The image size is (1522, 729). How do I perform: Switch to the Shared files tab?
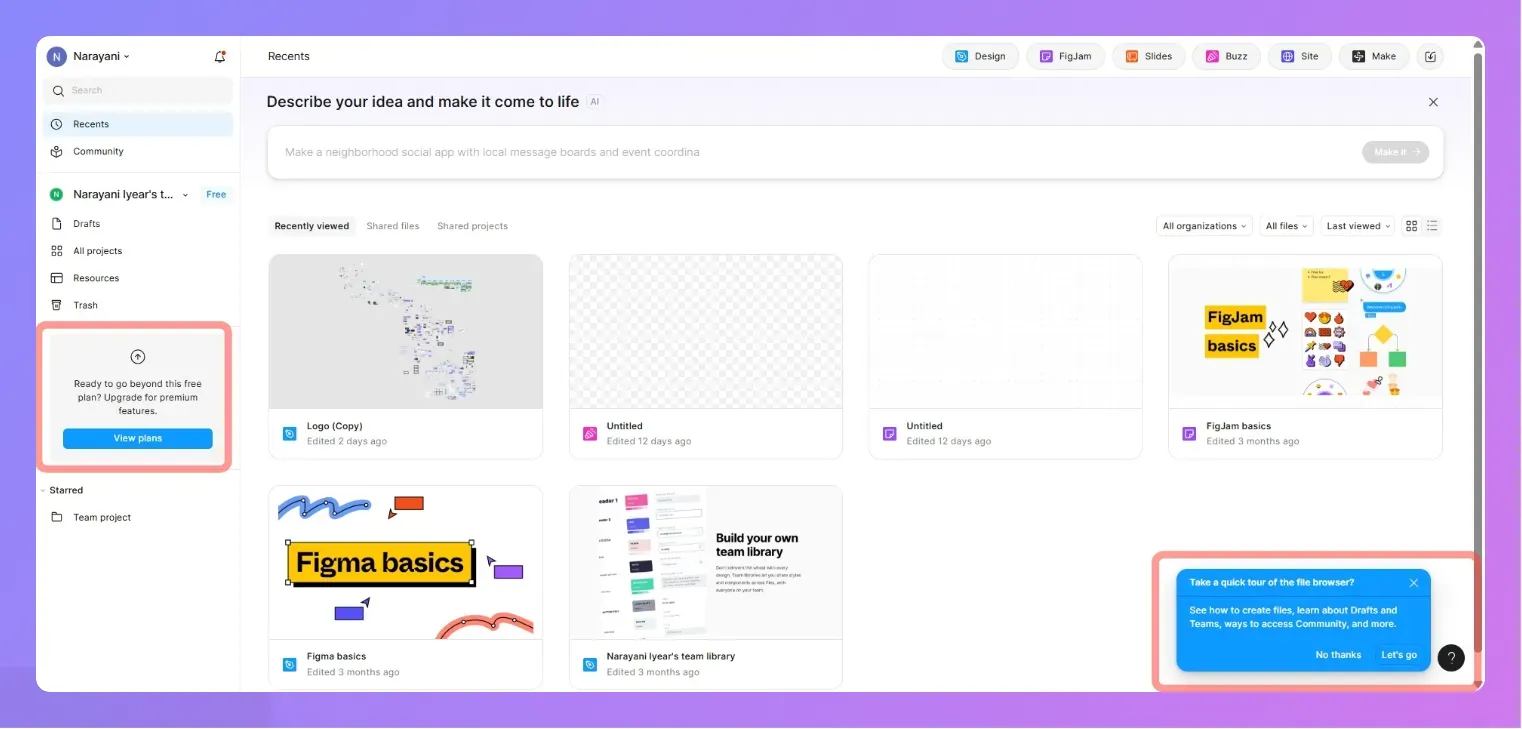click(392, 225)
